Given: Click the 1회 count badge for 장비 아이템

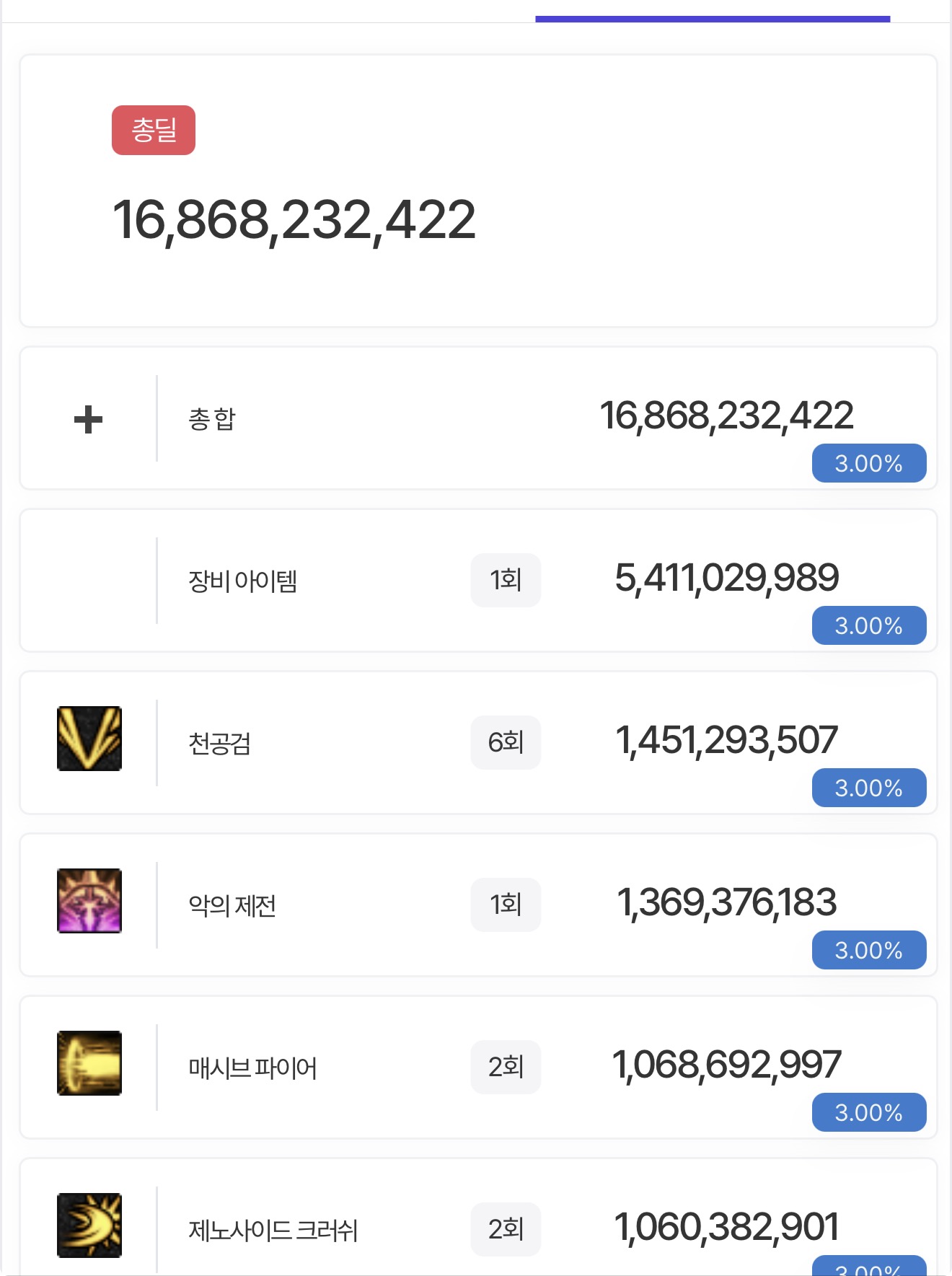Looking at the screenshot, I should coord(506,580).
